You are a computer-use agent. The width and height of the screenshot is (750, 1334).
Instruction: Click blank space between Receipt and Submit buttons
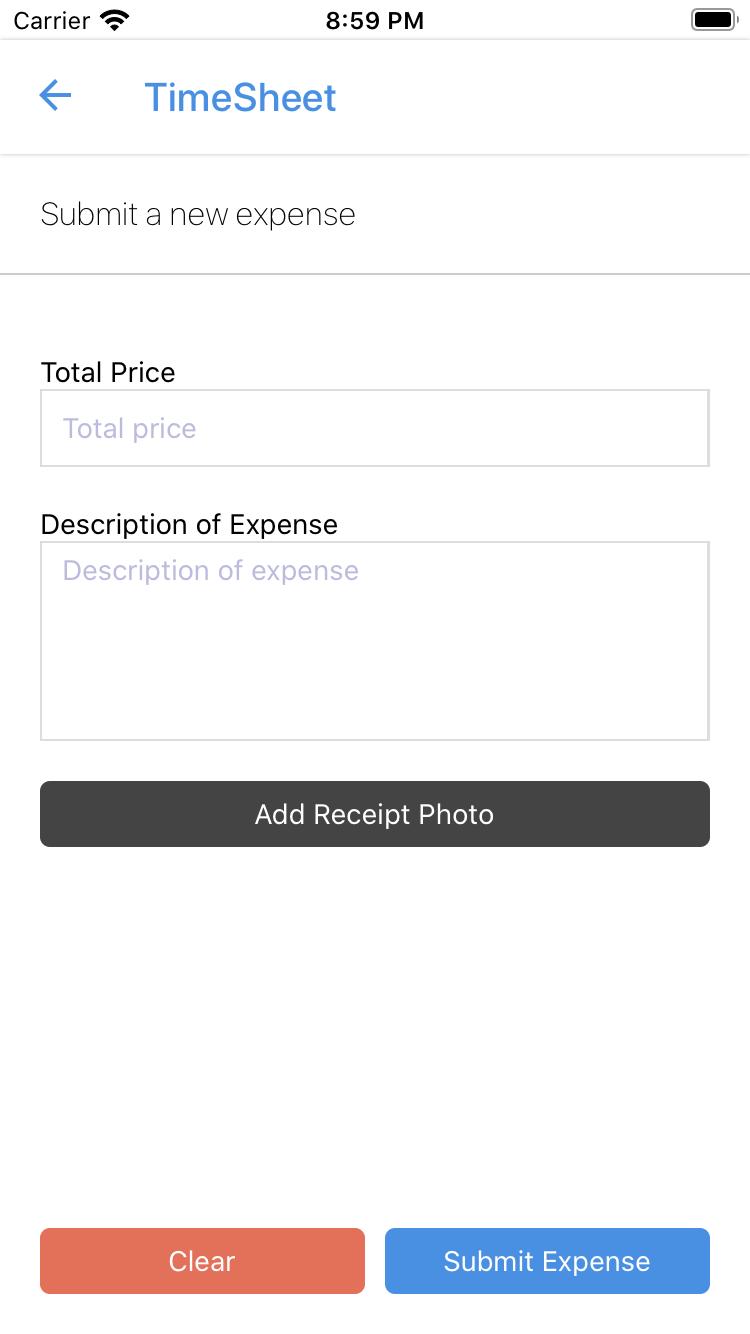[374, 1030]
